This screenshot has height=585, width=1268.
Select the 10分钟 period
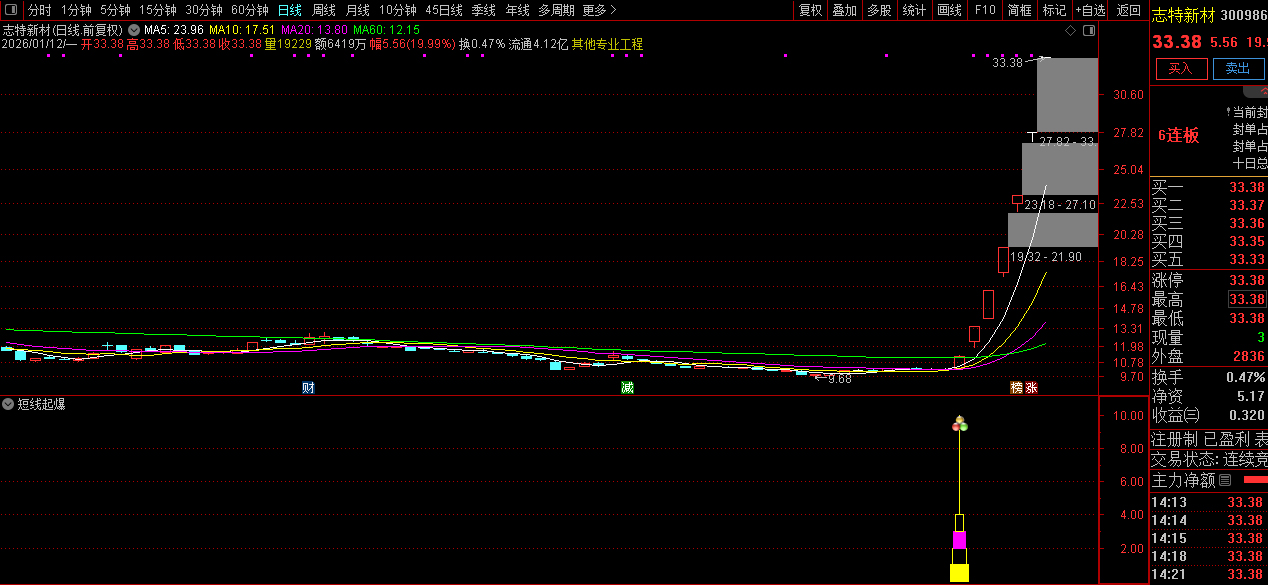tap(397, 10)
